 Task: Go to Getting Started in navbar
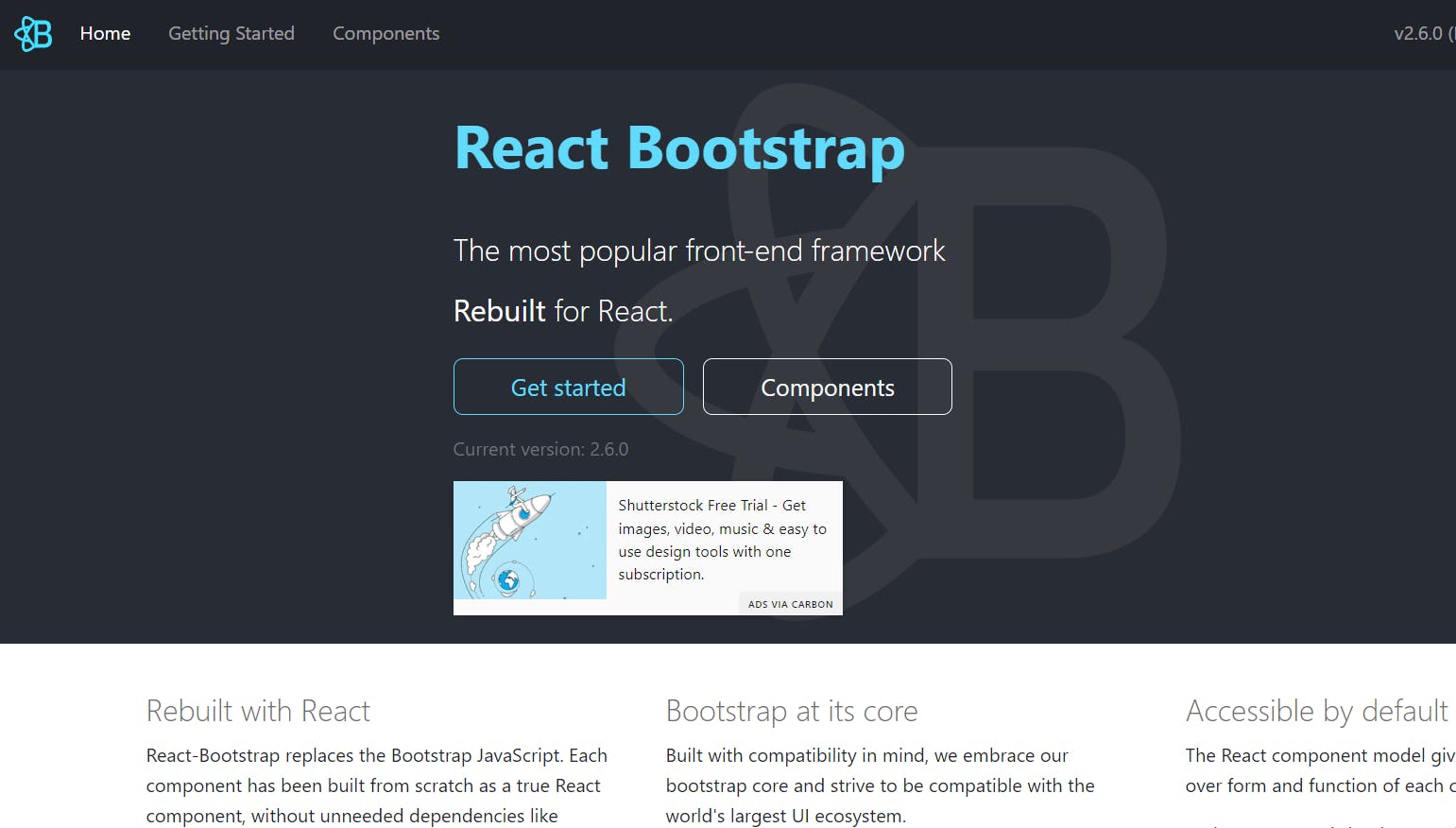(x=231, y=34)
